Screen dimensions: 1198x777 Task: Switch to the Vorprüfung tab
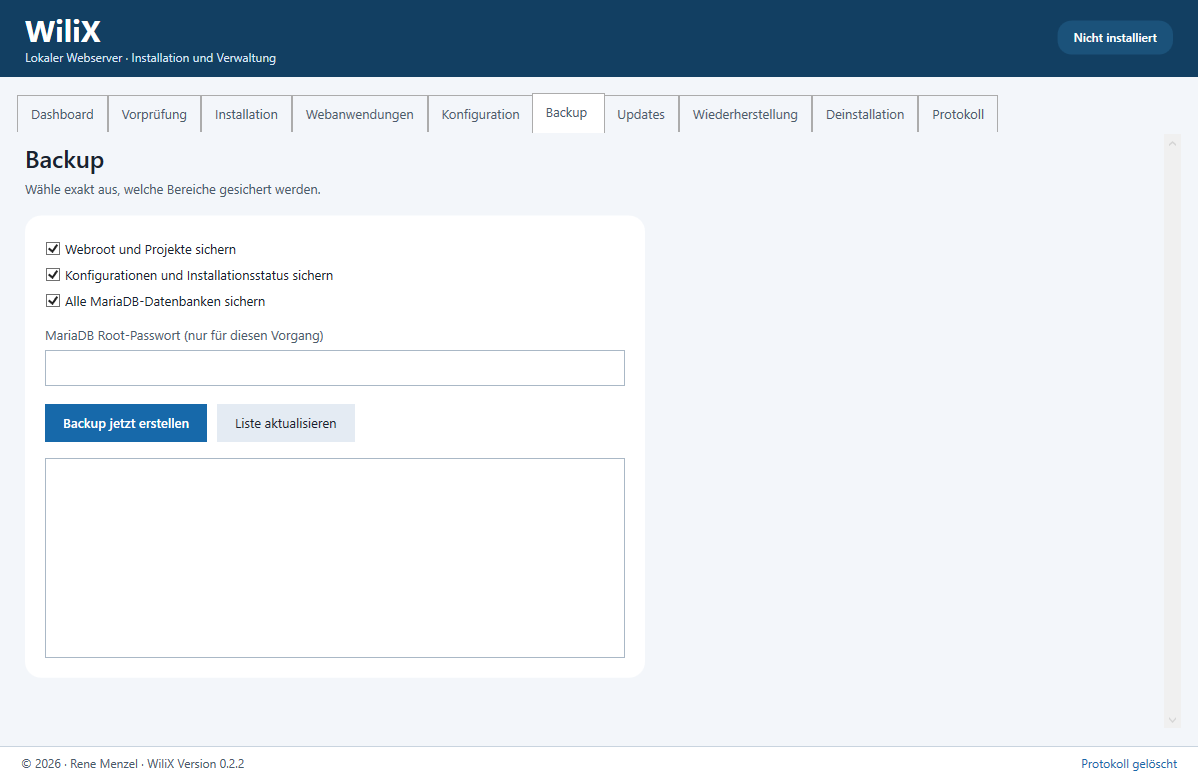(154, 114)
